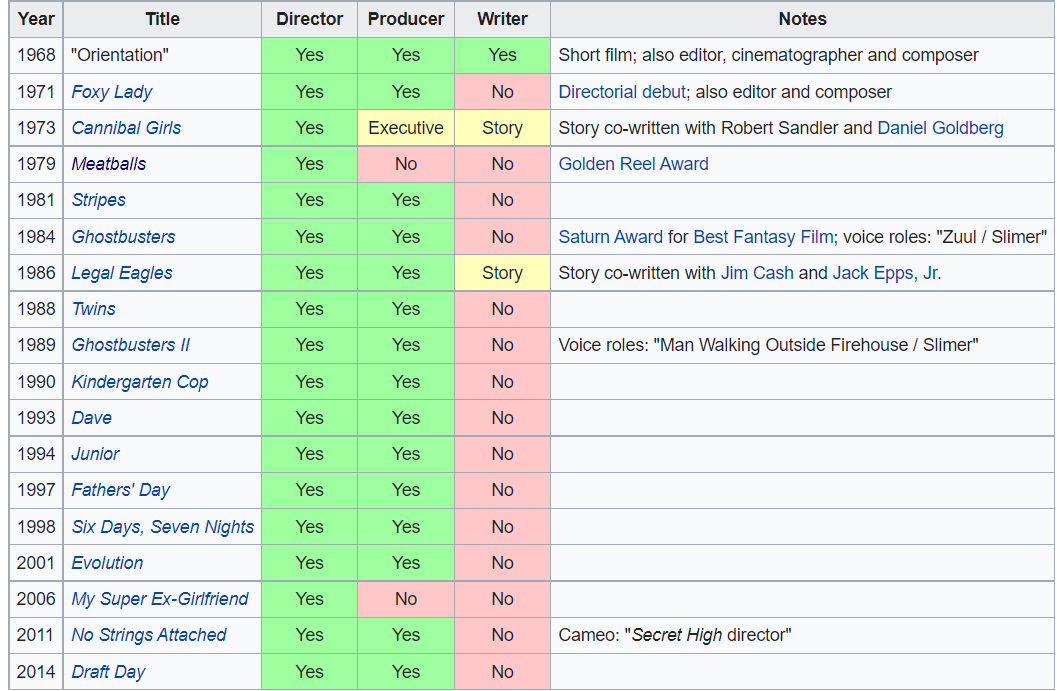This screenshot has width=1057, height=691.
Task: Follow the Jim Cash link
Action: pyautogui.click(x=757, y=273)
